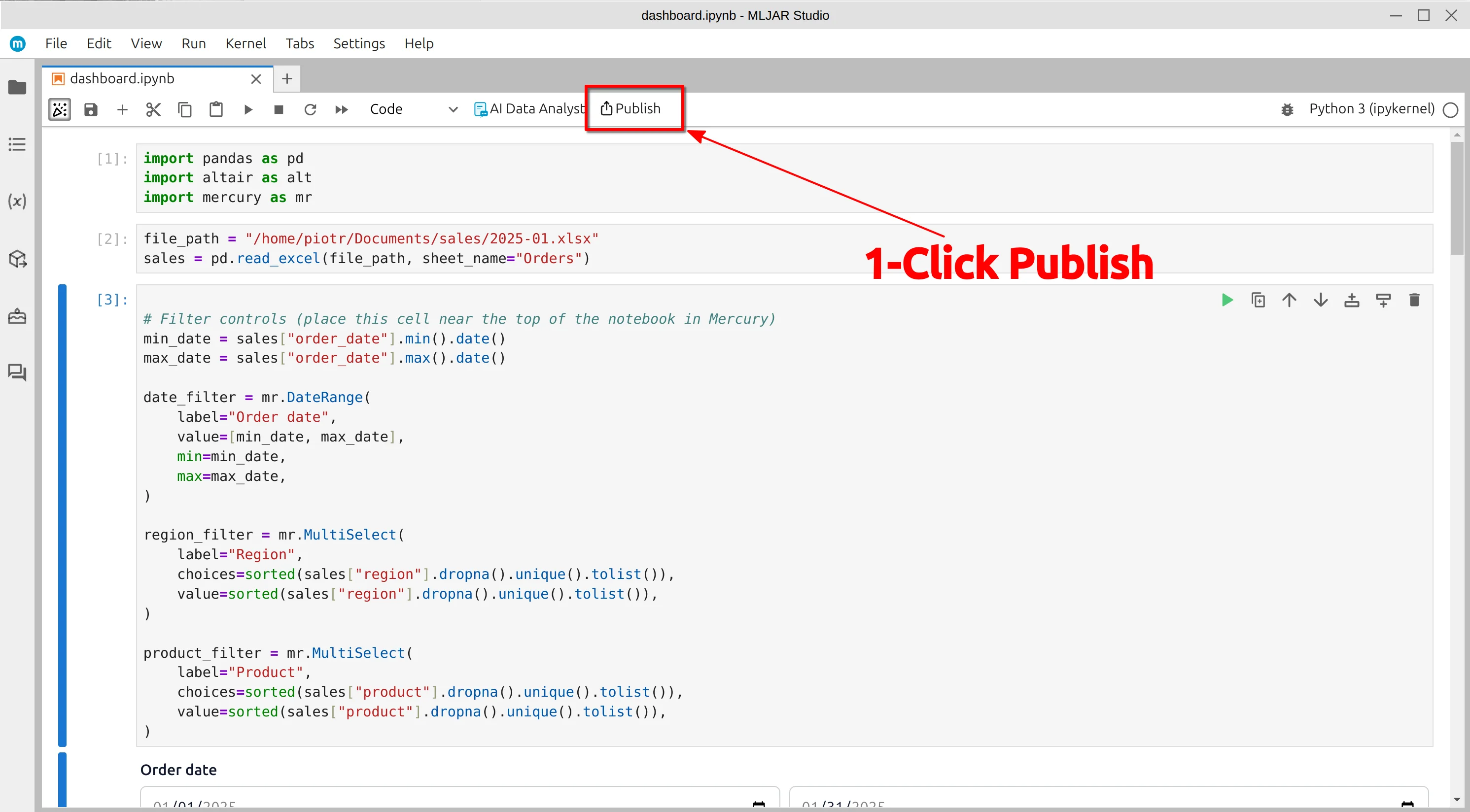Open the table of contents sidebar icon
This screenshot has width=1470, height=812.
(17, 144)
